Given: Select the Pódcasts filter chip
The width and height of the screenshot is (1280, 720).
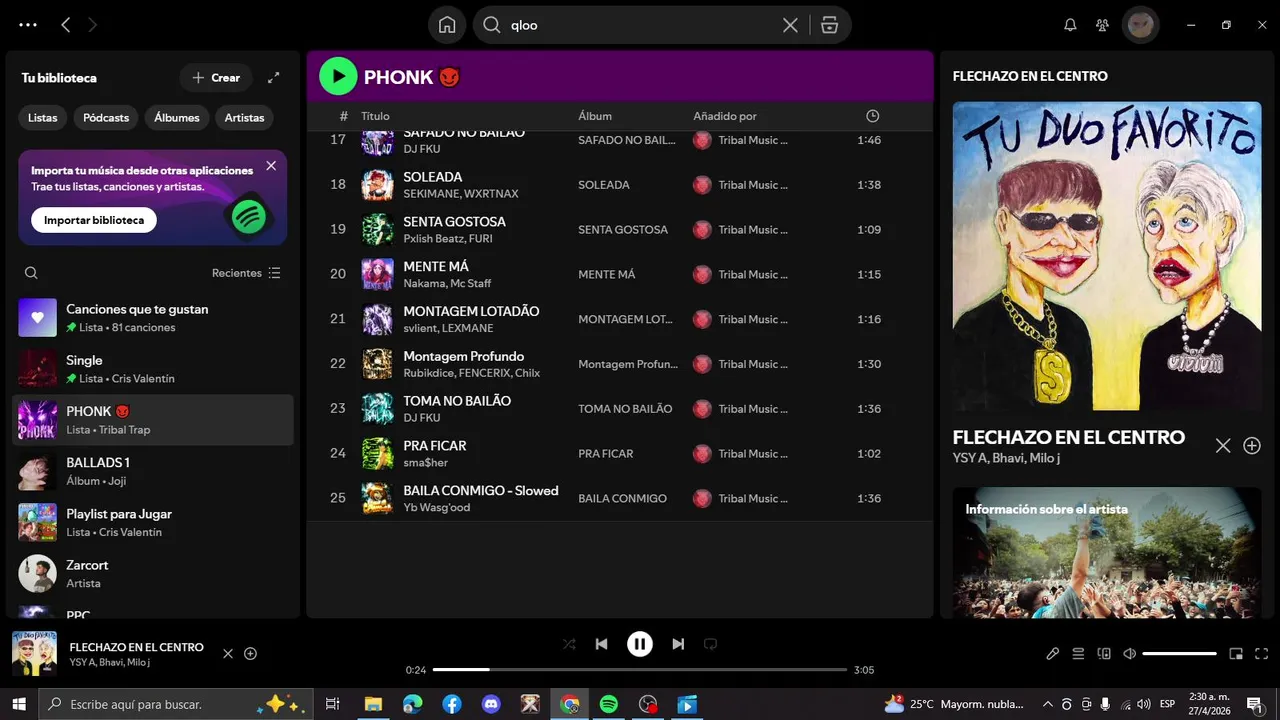Looking at the screenshot, I should point(106,118).
